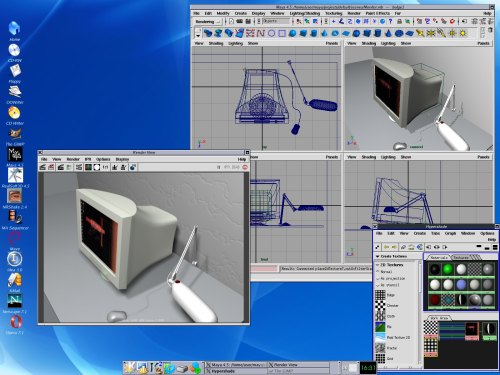The image size is (500, 375).
Task: Click the display alpha channel icon in Render View
Action: click(97, 167)
